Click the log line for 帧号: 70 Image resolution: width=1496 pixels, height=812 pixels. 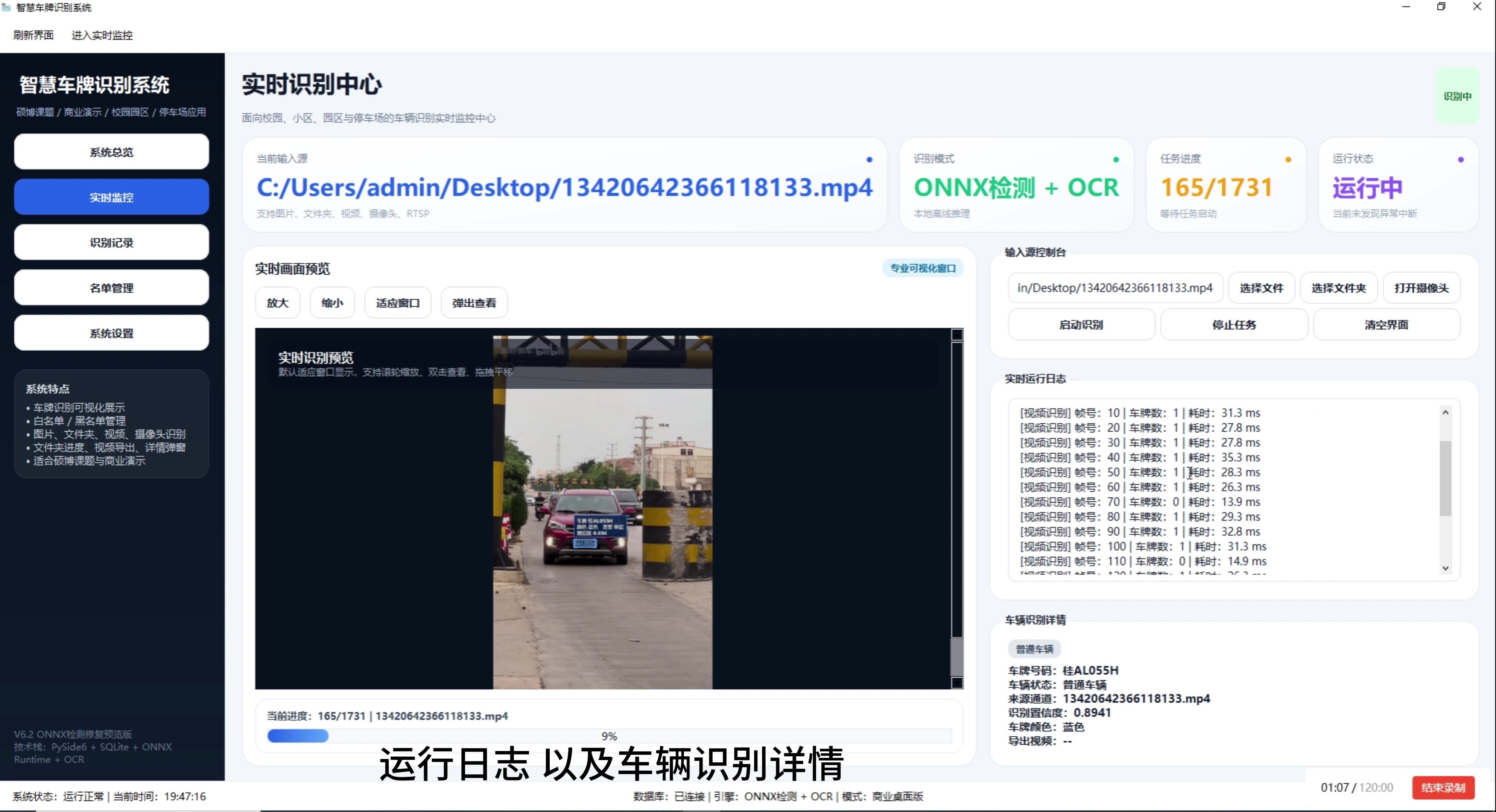click(1140, 502)
